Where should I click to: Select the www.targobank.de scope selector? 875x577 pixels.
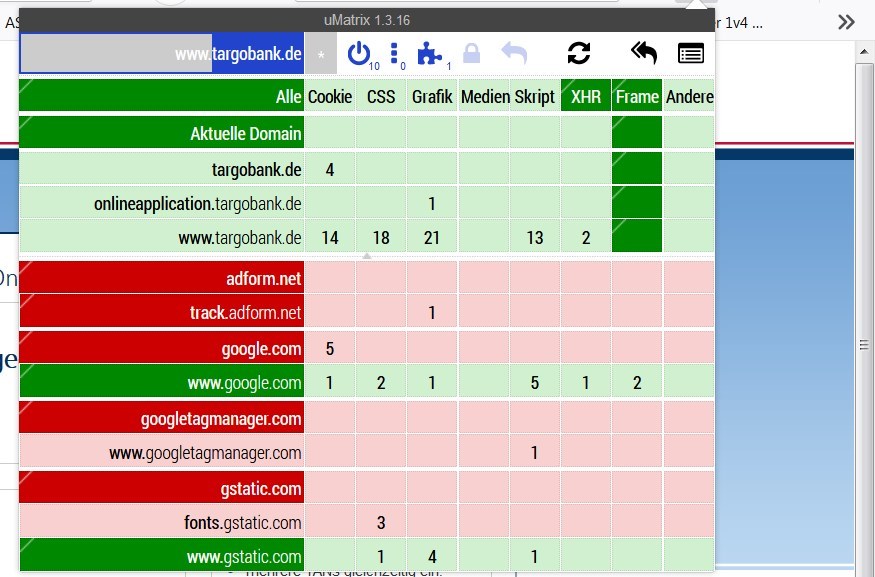pyautogui.click(x=162, y=54)
